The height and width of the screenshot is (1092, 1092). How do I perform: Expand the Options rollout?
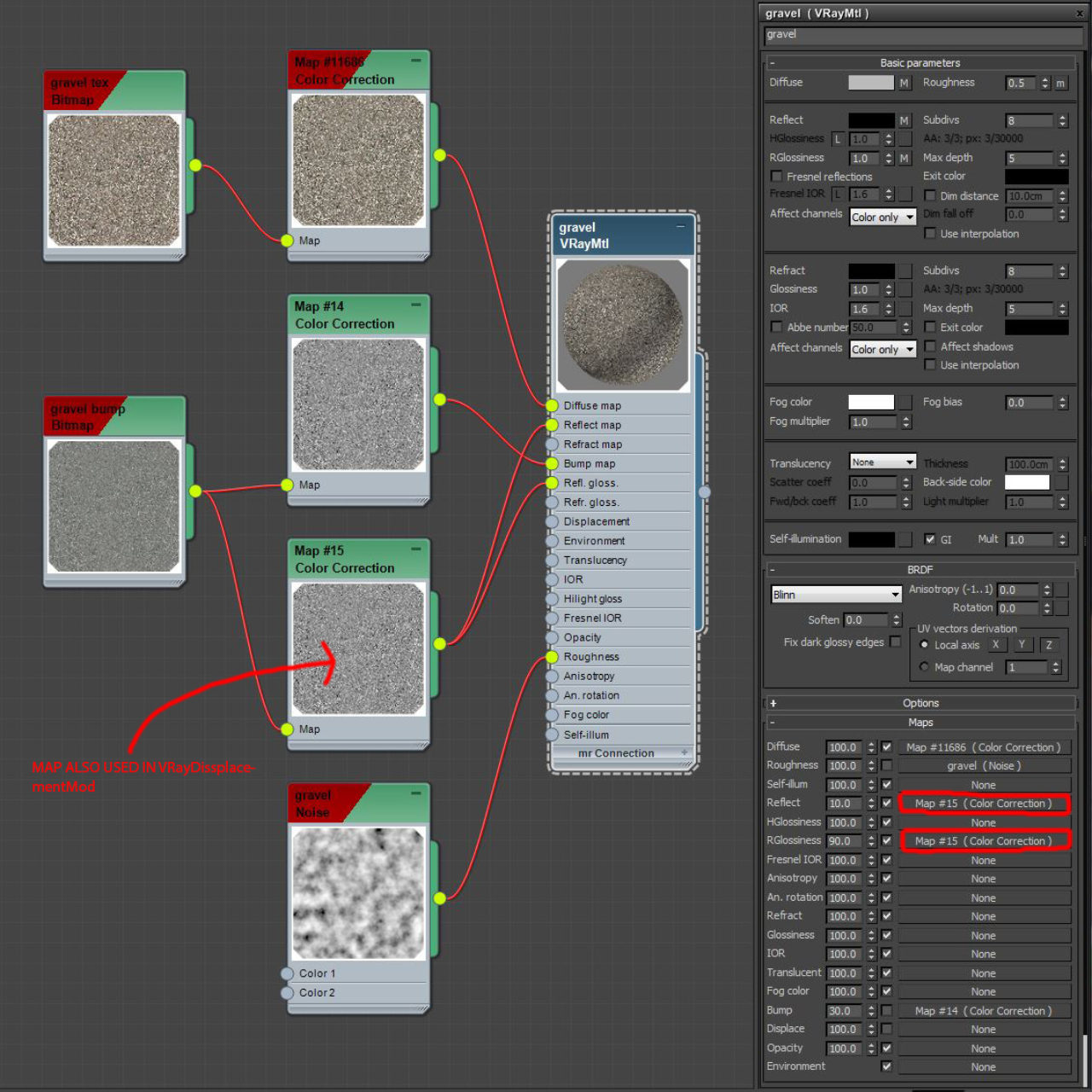pyautogui.click(x=920, y=703)
